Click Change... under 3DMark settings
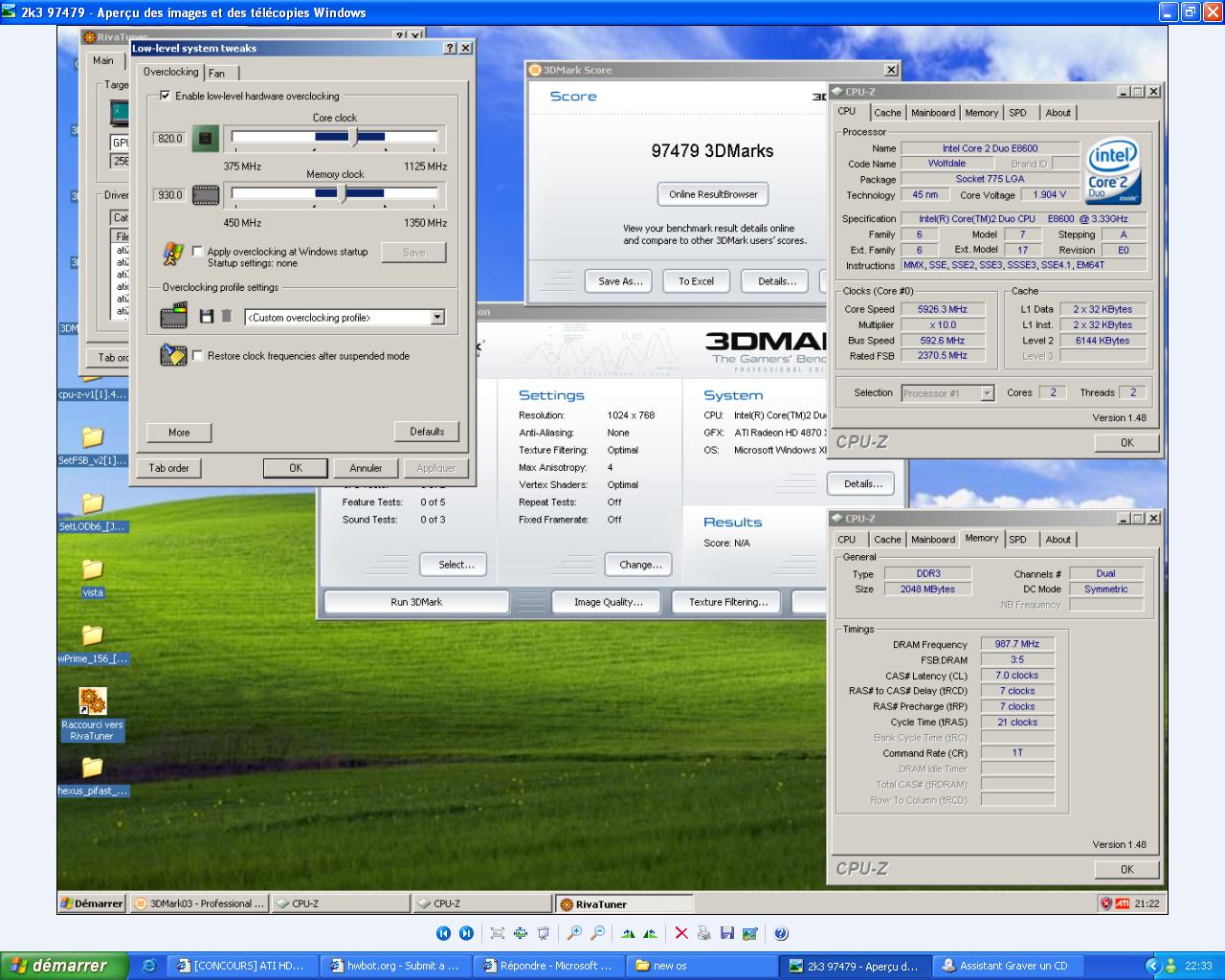The width and height of the screenshot is (1225, 980). 640,565
